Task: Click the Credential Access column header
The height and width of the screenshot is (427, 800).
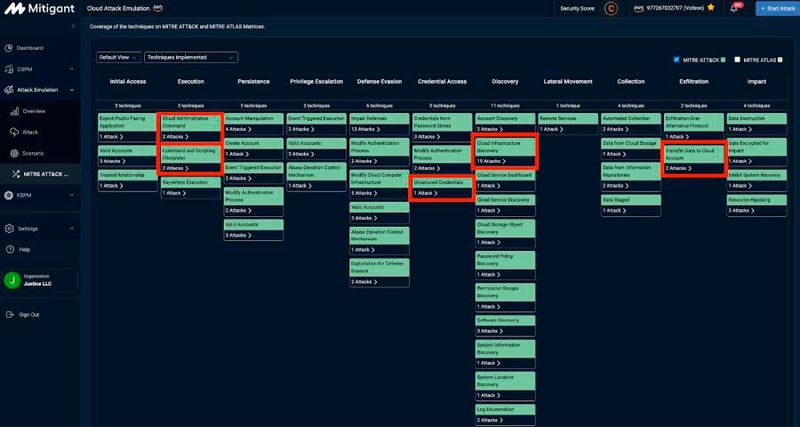Action: point(442,82)
